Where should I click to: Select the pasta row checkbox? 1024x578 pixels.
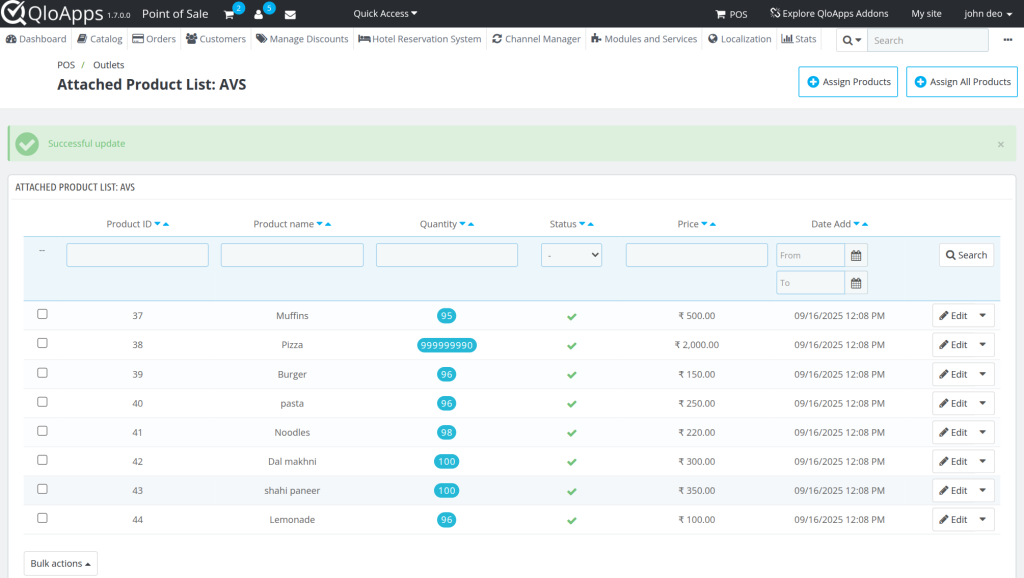42,402
